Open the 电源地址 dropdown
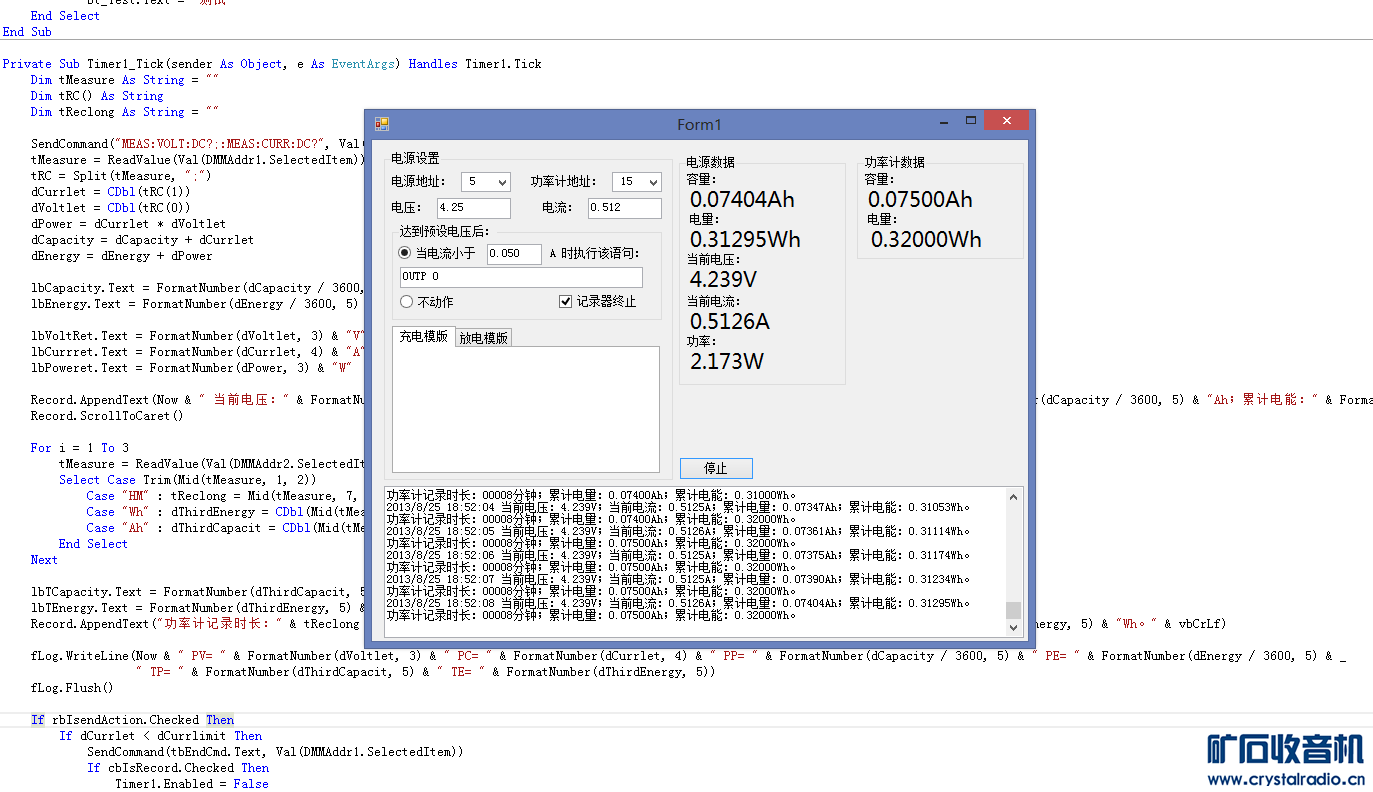Image resolution: width=1373 pixels, height=792 pixels. click(x=486, y=182)
